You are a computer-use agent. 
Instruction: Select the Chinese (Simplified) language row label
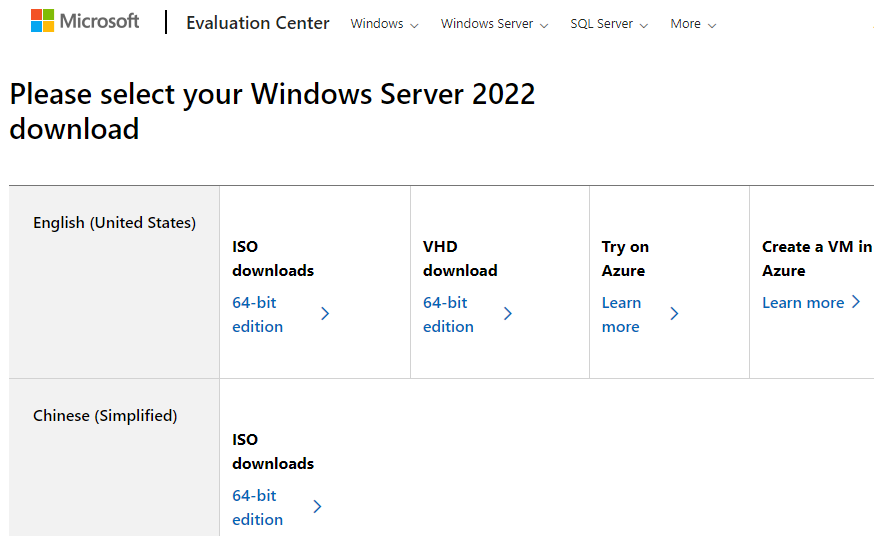tap(105, 416)
